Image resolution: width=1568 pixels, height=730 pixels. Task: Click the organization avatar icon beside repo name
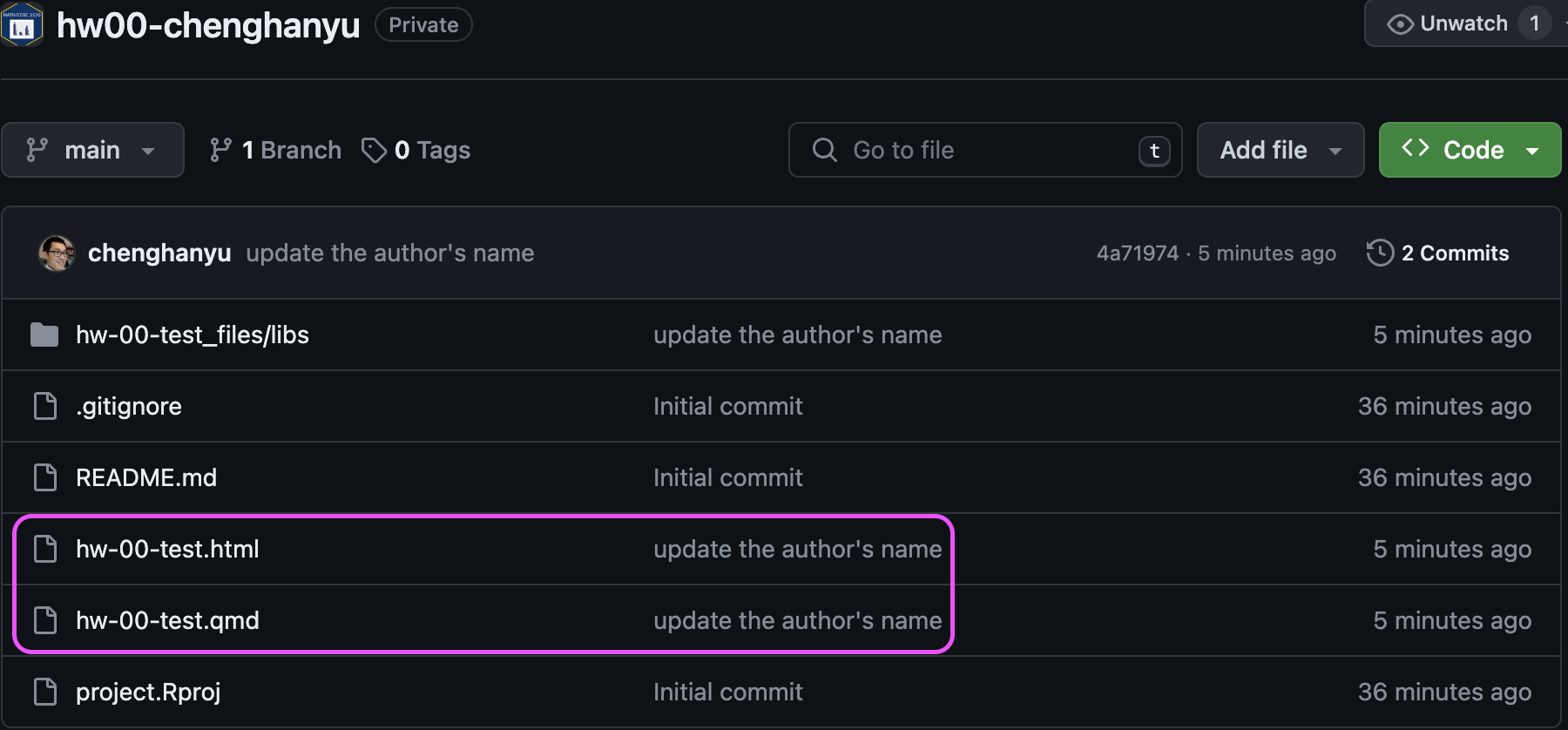coord(22,25)
